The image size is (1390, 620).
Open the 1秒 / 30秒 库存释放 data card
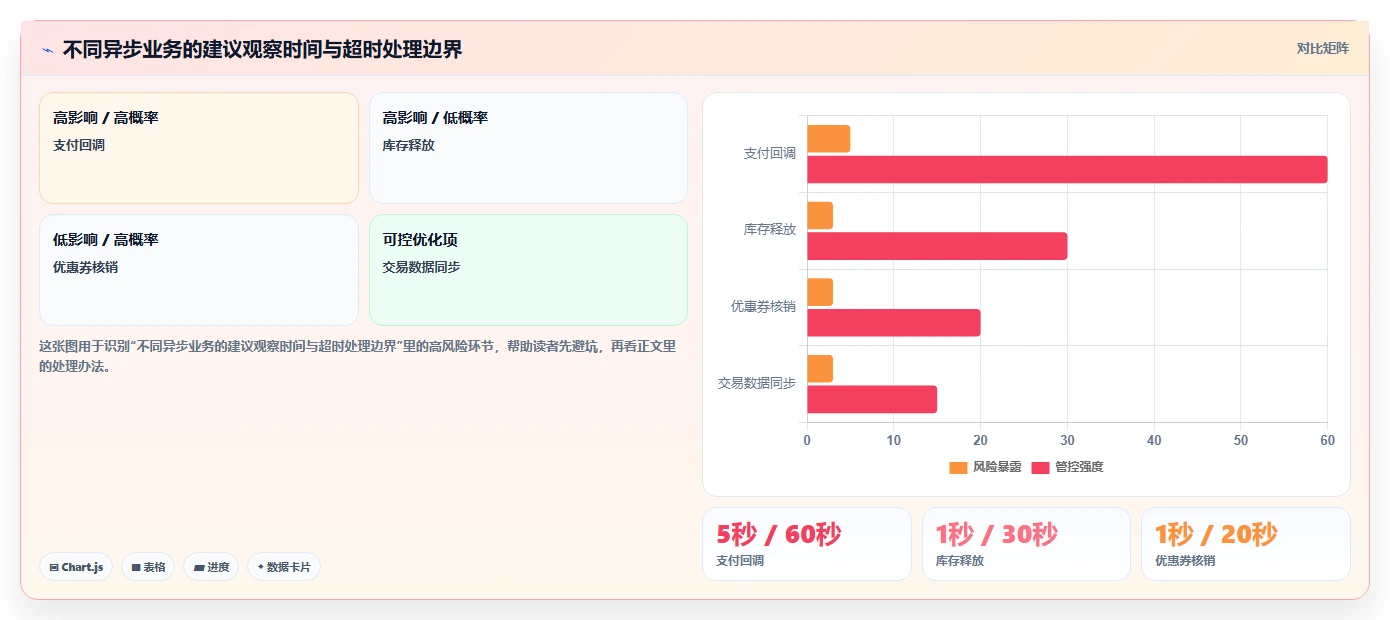[x=1026, y=544]
